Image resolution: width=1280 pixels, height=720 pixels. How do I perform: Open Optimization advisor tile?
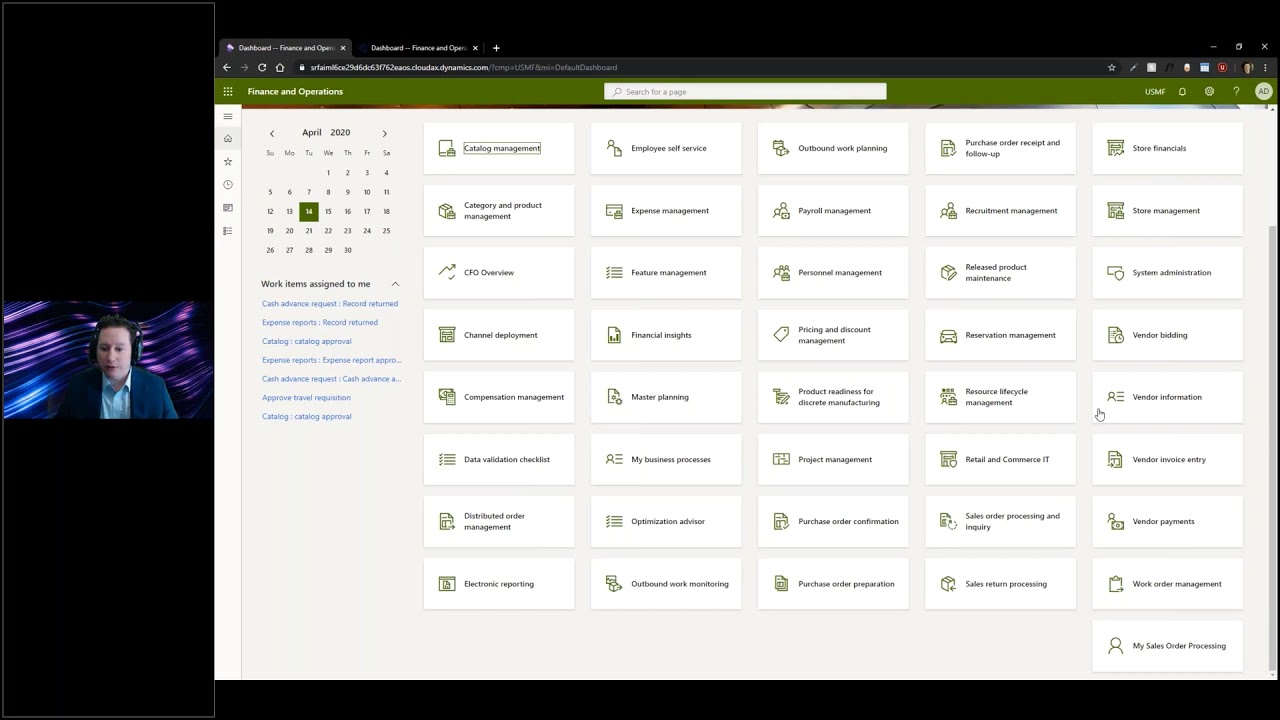pyautogui.click(x=667, y=521)
